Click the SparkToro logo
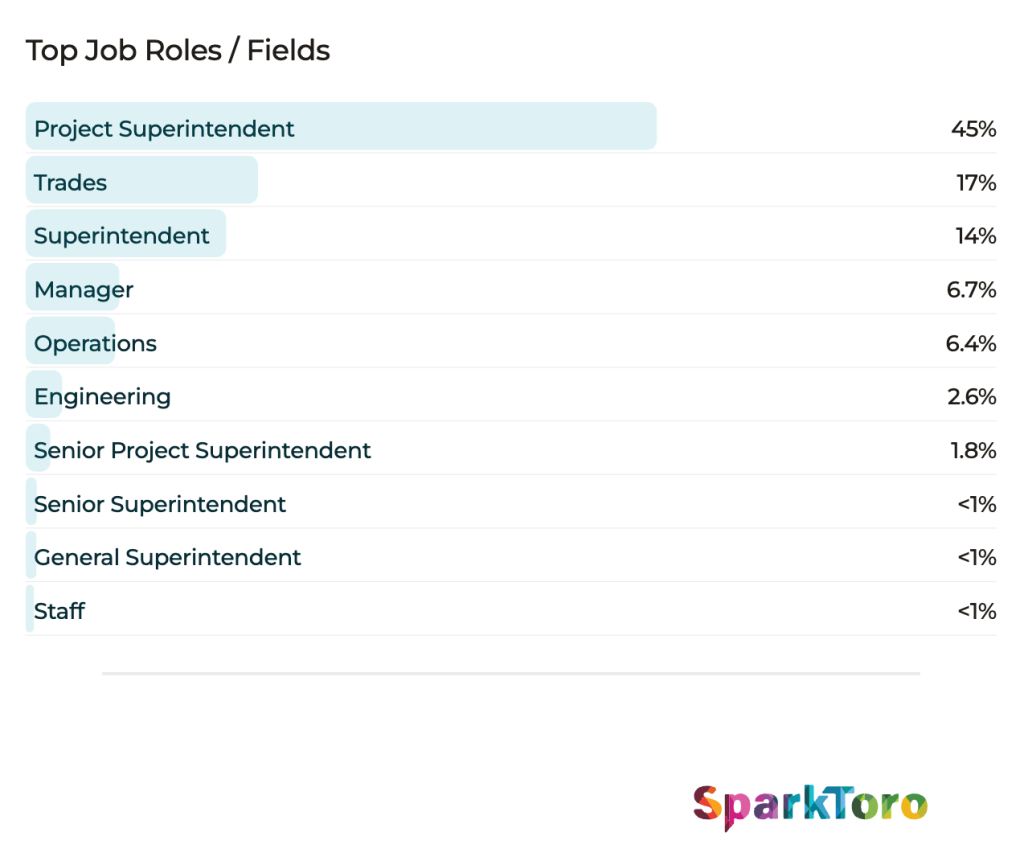Screen dimensions: 1024x865 (810, 806)
